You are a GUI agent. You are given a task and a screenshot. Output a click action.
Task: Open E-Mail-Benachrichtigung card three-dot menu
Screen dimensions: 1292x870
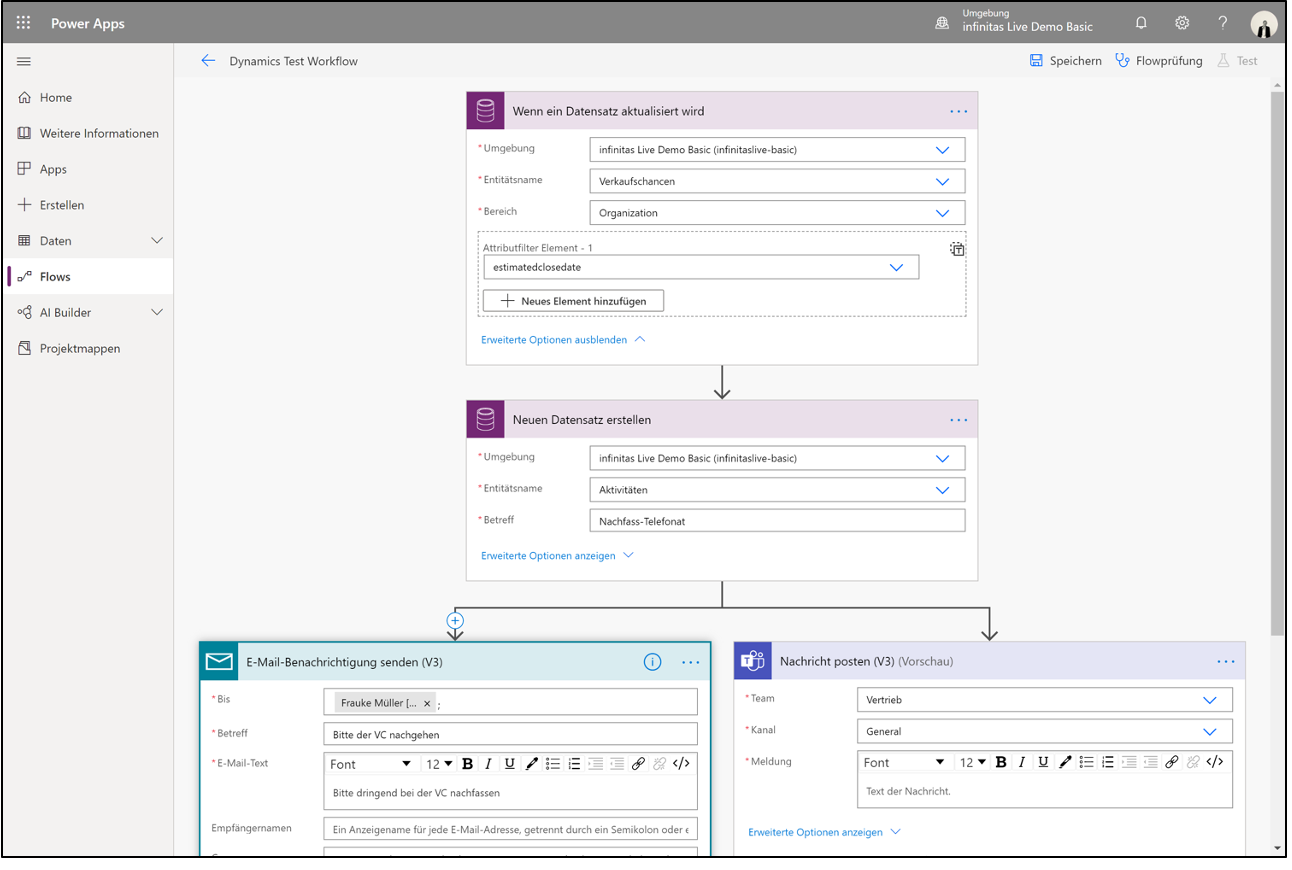(691, 662)
